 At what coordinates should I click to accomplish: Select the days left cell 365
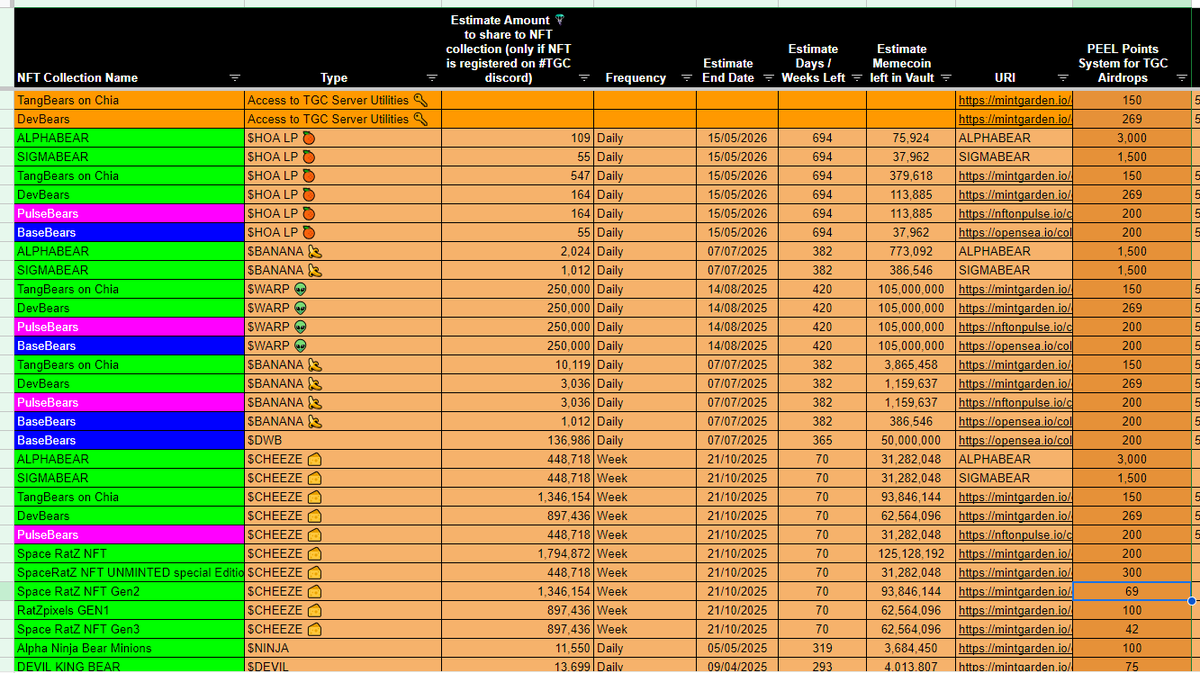[822, 441]
